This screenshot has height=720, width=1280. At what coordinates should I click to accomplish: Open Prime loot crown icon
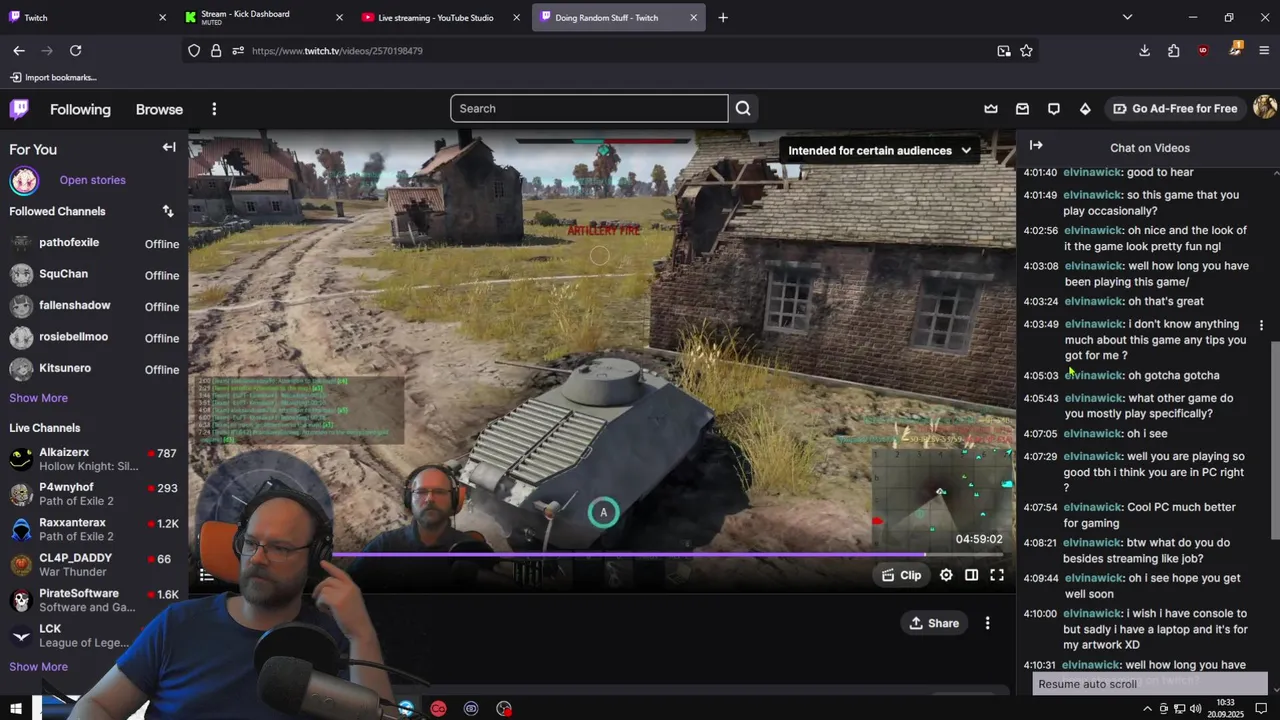tap(991, 109)
